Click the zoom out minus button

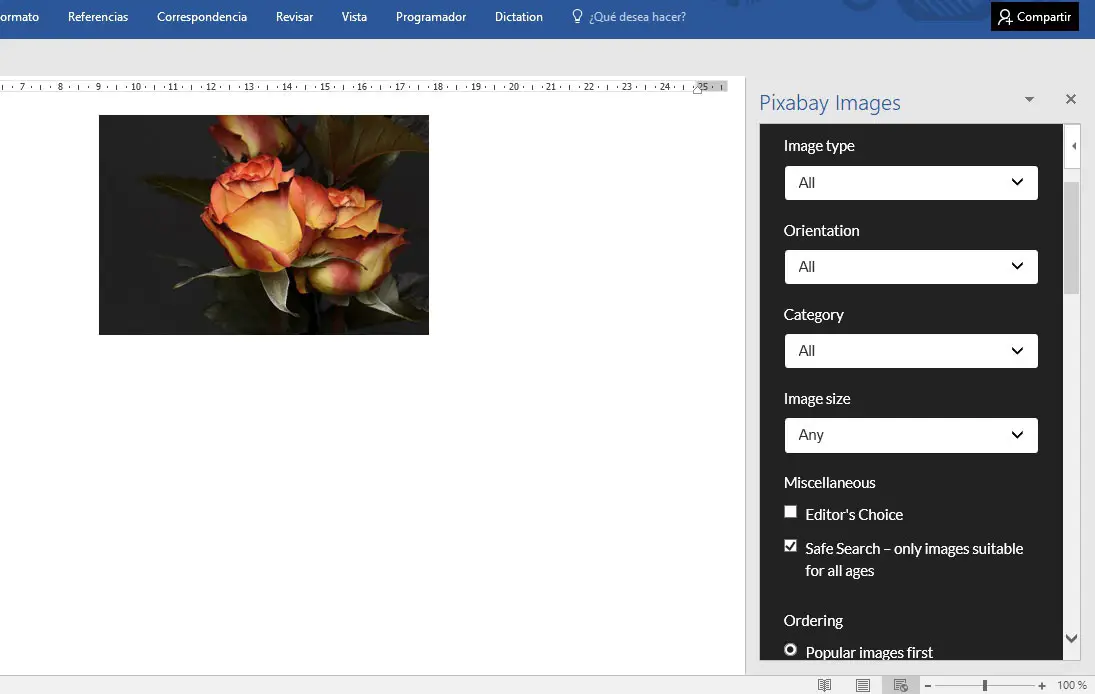point(928,686)
